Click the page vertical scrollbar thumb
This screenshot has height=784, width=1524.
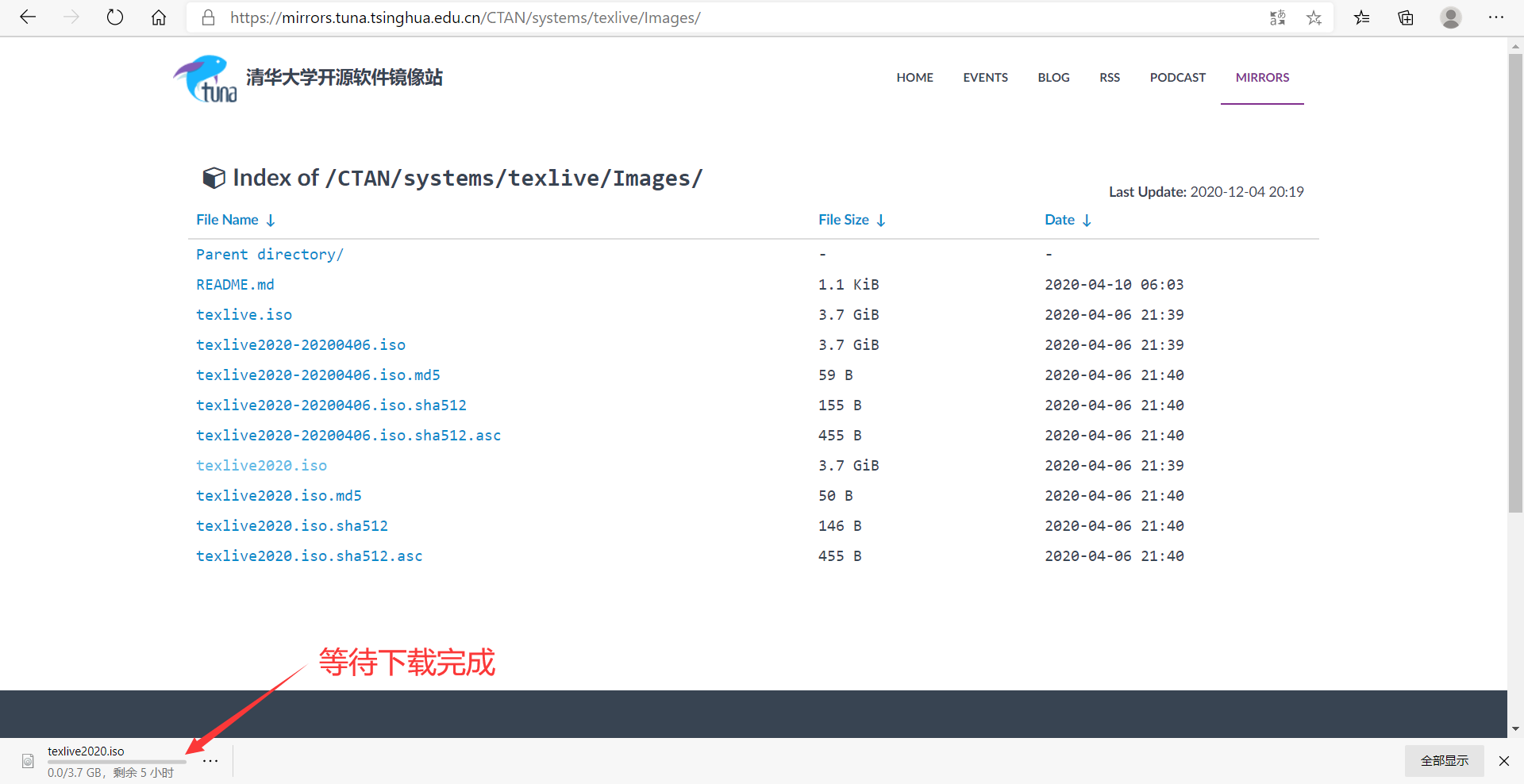[1515, 283]
